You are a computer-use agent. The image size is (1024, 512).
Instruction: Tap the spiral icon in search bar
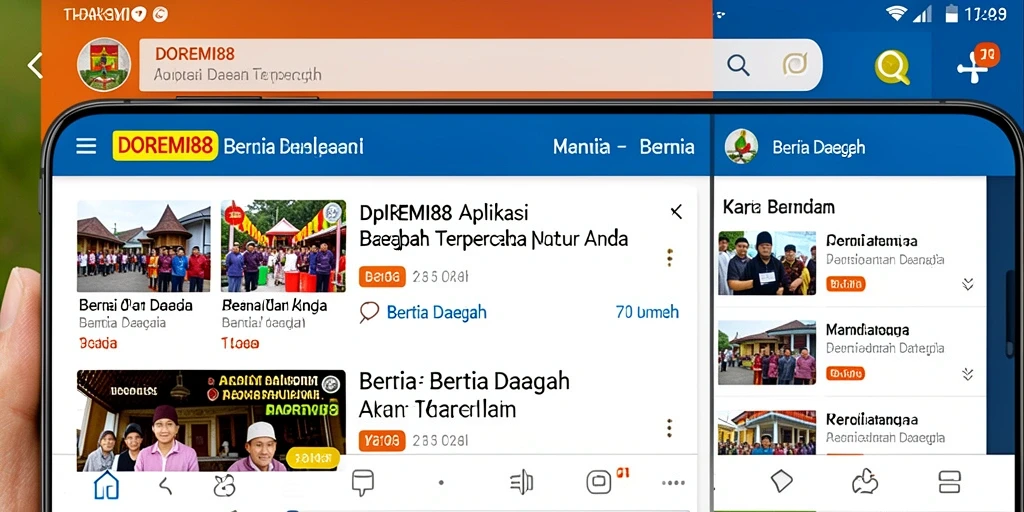pos(795,64)
